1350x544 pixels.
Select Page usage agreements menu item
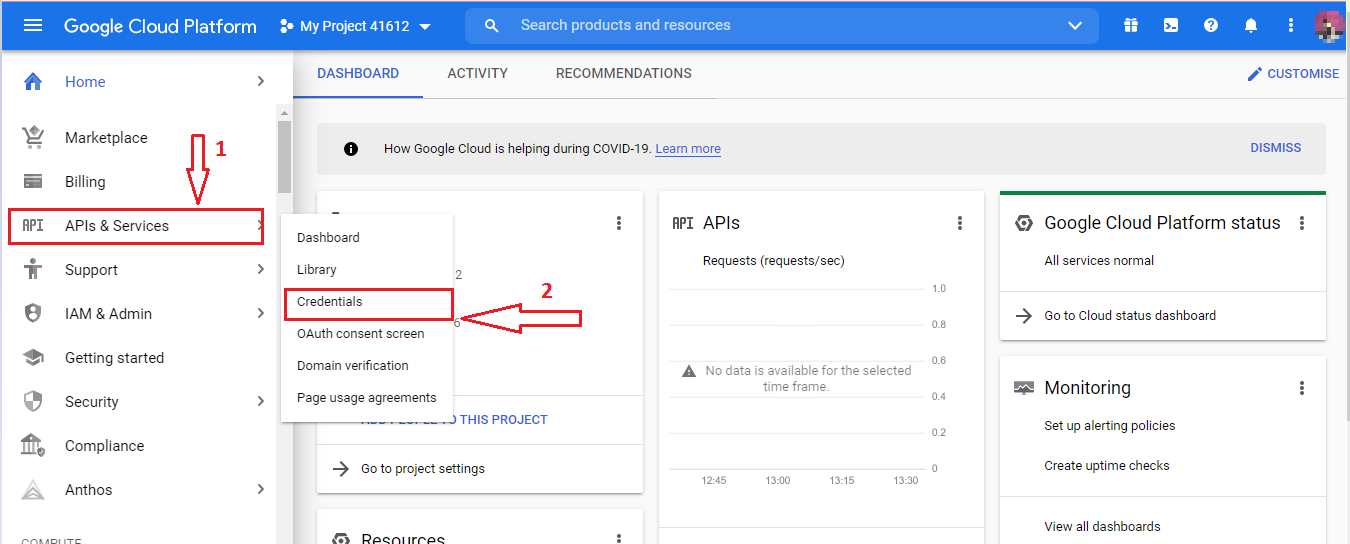(x=367, y=398)
